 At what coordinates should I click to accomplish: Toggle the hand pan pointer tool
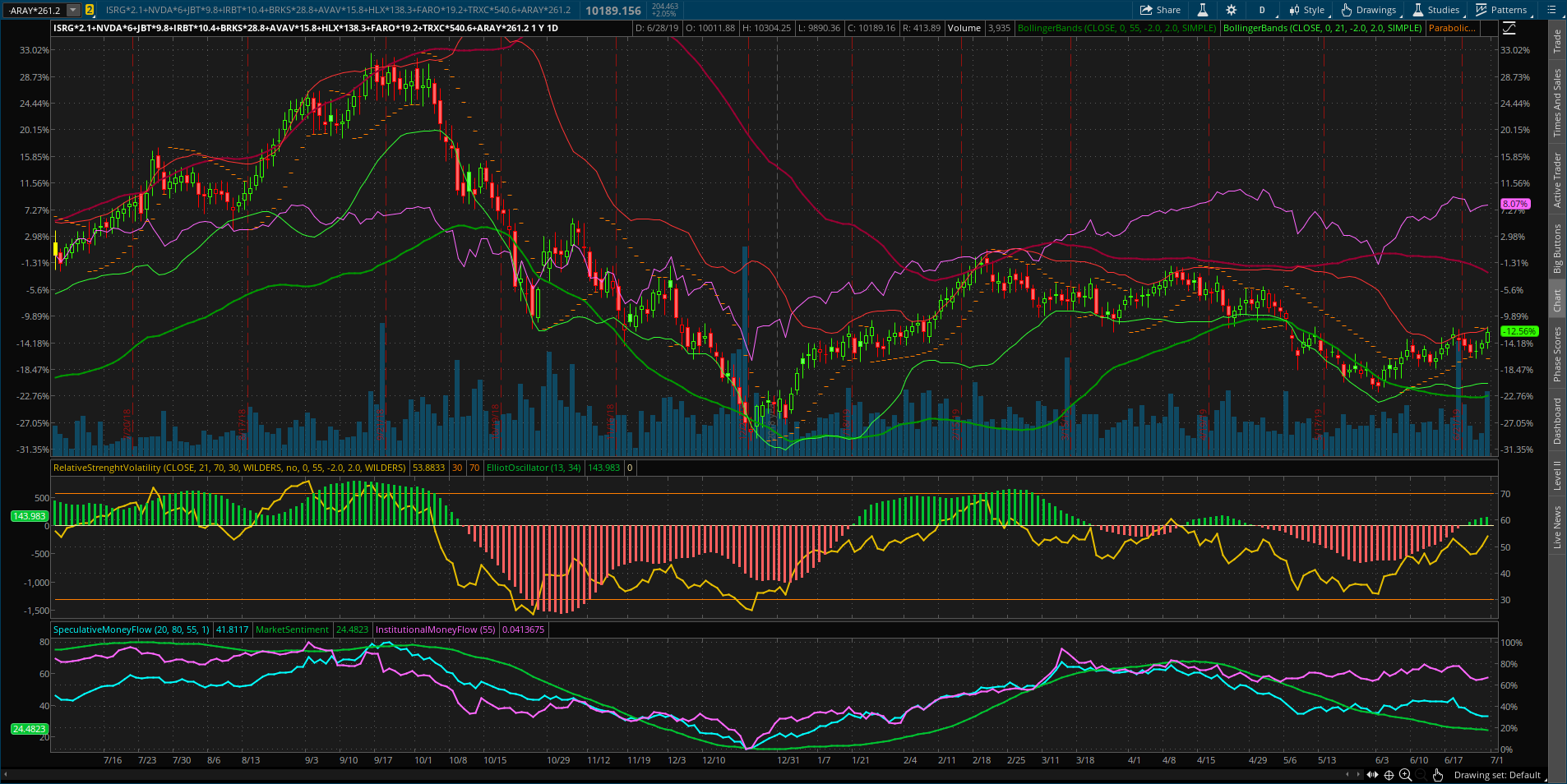(x=1438, y=775)
